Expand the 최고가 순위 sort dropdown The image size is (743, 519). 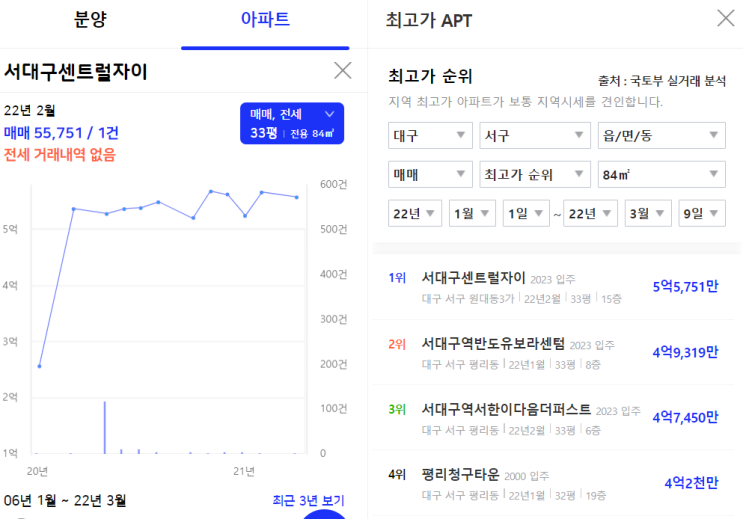(535, 174)
